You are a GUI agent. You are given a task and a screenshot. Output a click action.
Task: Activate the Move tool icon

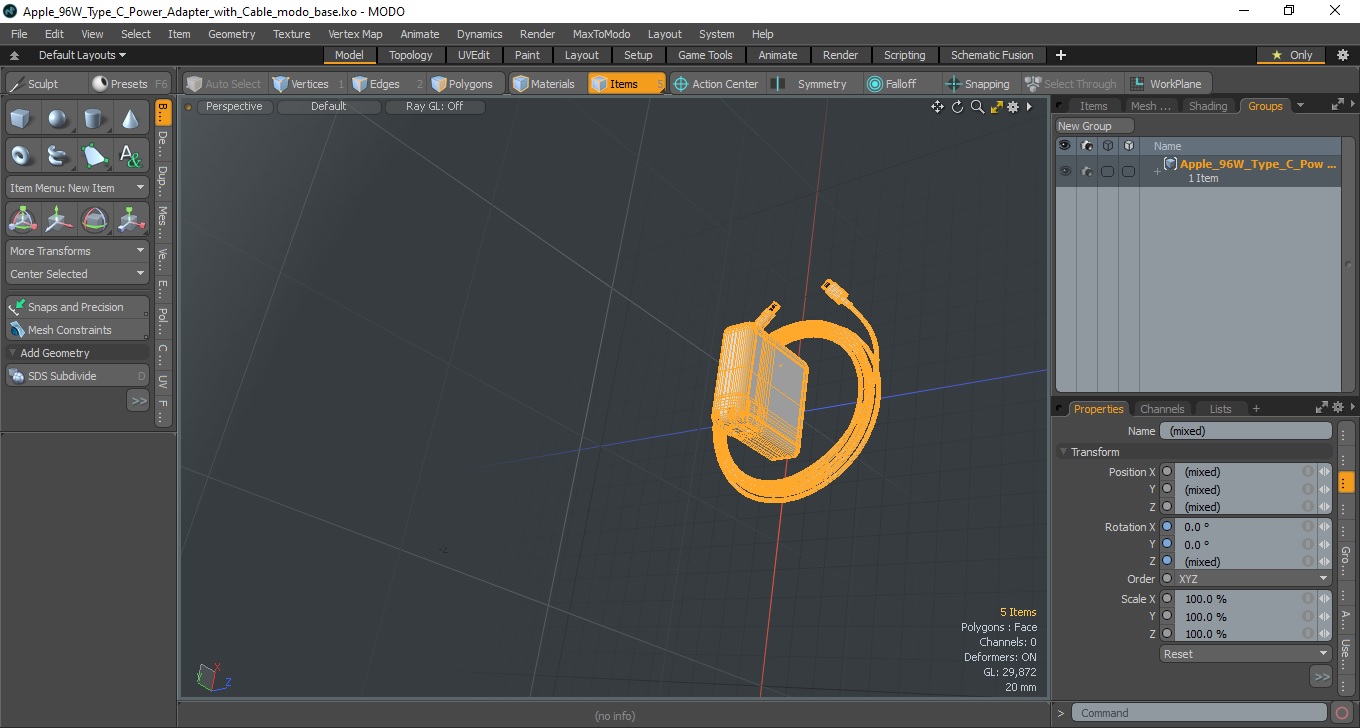pyautogui.click(x=58, y=219)
